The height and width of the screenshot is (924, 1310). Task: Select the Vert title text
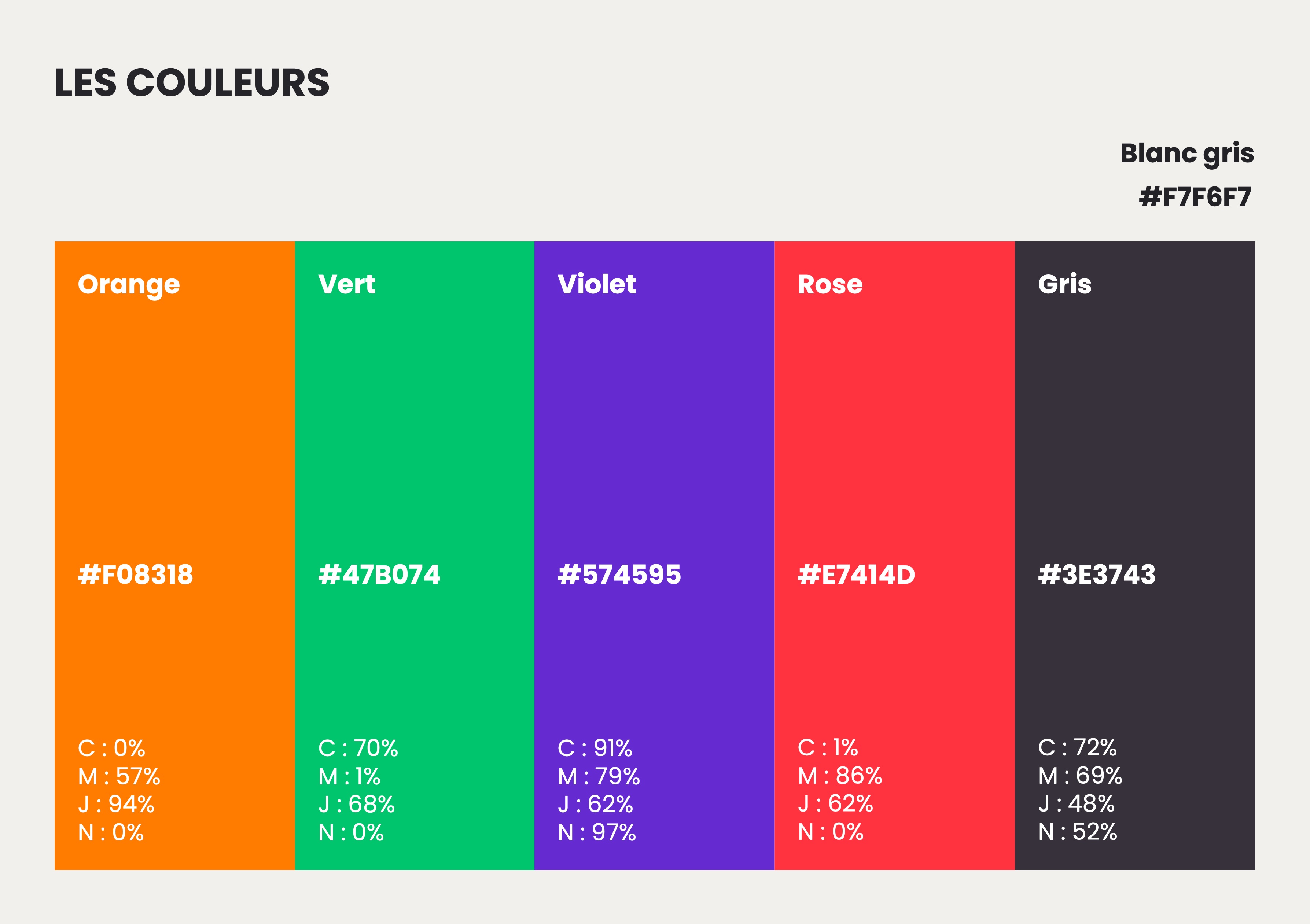click(347, 284)
